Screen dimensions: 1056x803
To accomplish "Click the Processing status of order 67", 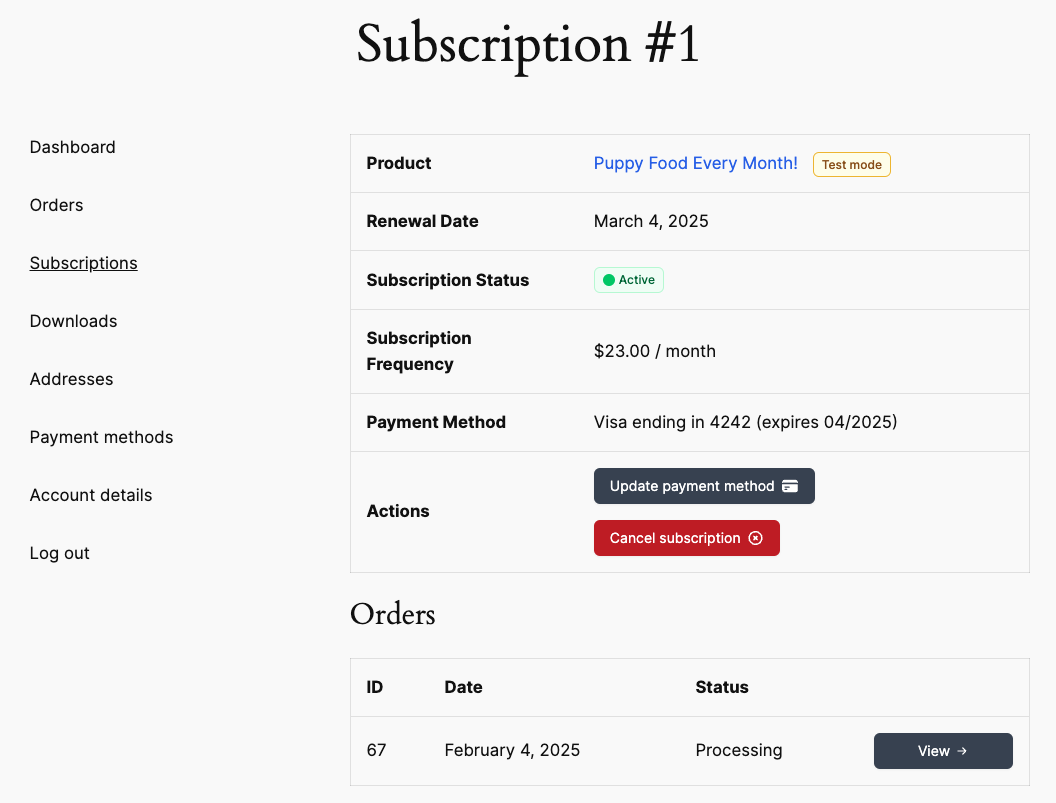I will tap(739, 750).
